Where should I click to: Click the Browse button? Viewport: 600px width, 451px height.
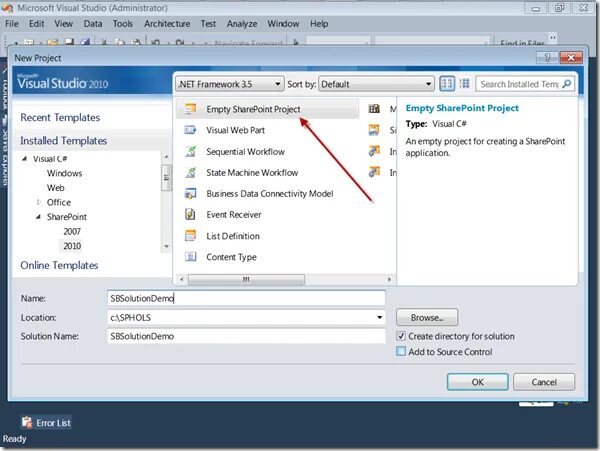pyautogui.click(x=427, y=317)
